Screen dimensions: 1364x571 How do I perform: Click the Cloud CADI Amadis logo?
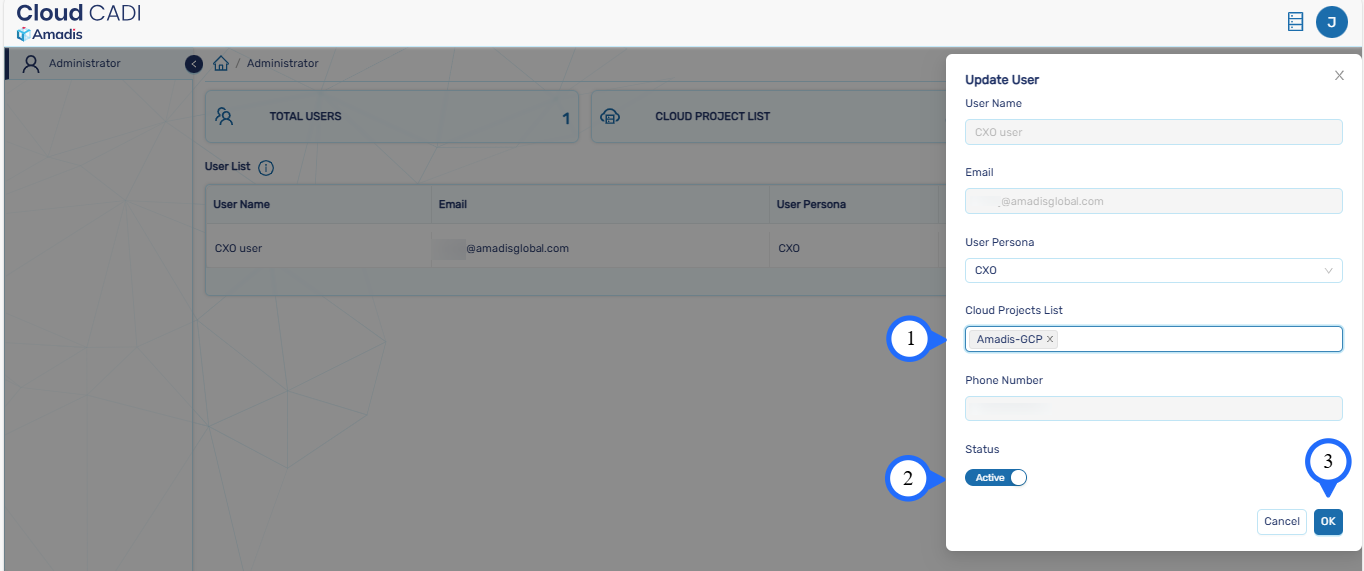(79, 22)
